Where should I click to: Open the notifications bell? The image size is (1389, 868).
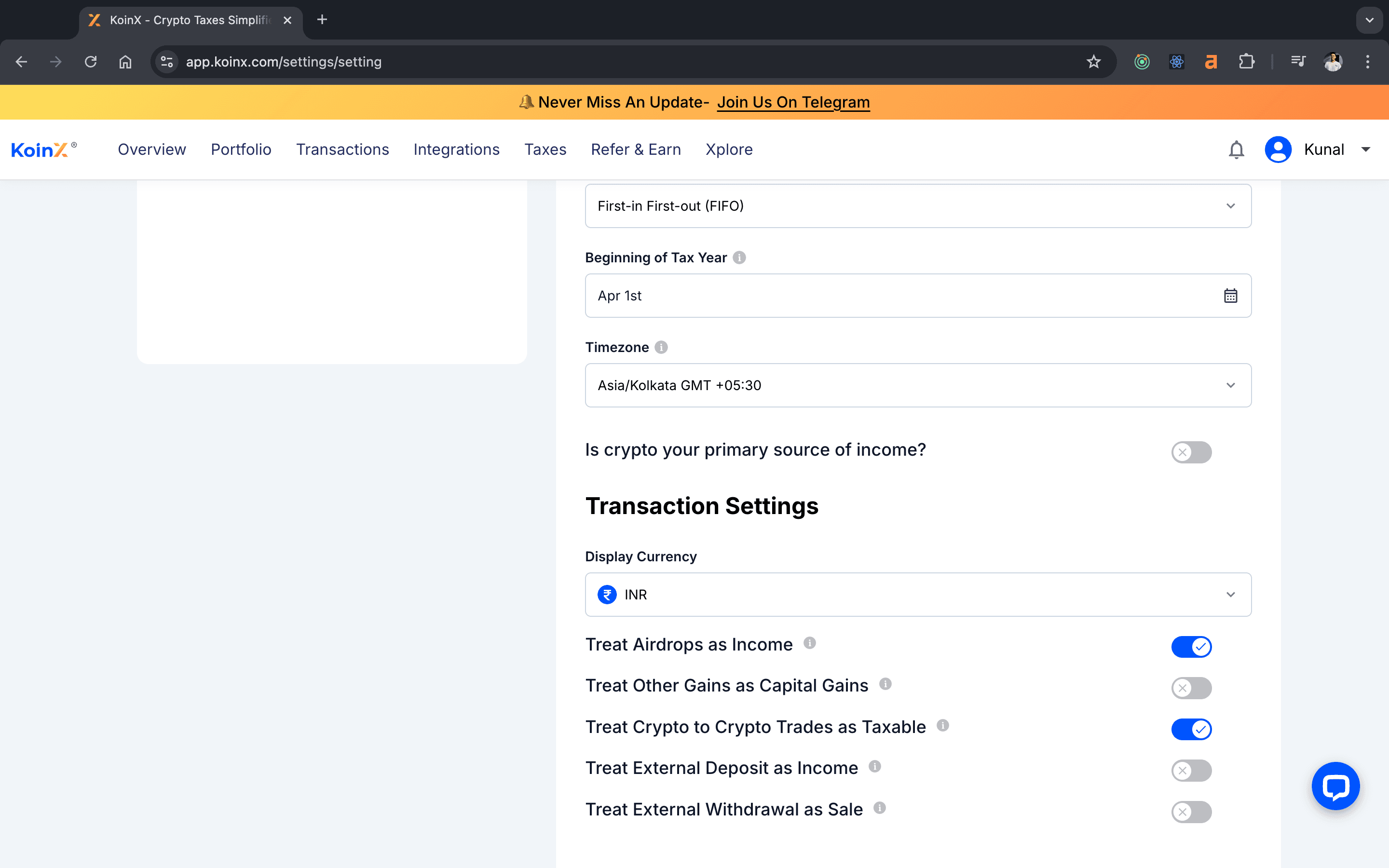(x=1236, y=149)
